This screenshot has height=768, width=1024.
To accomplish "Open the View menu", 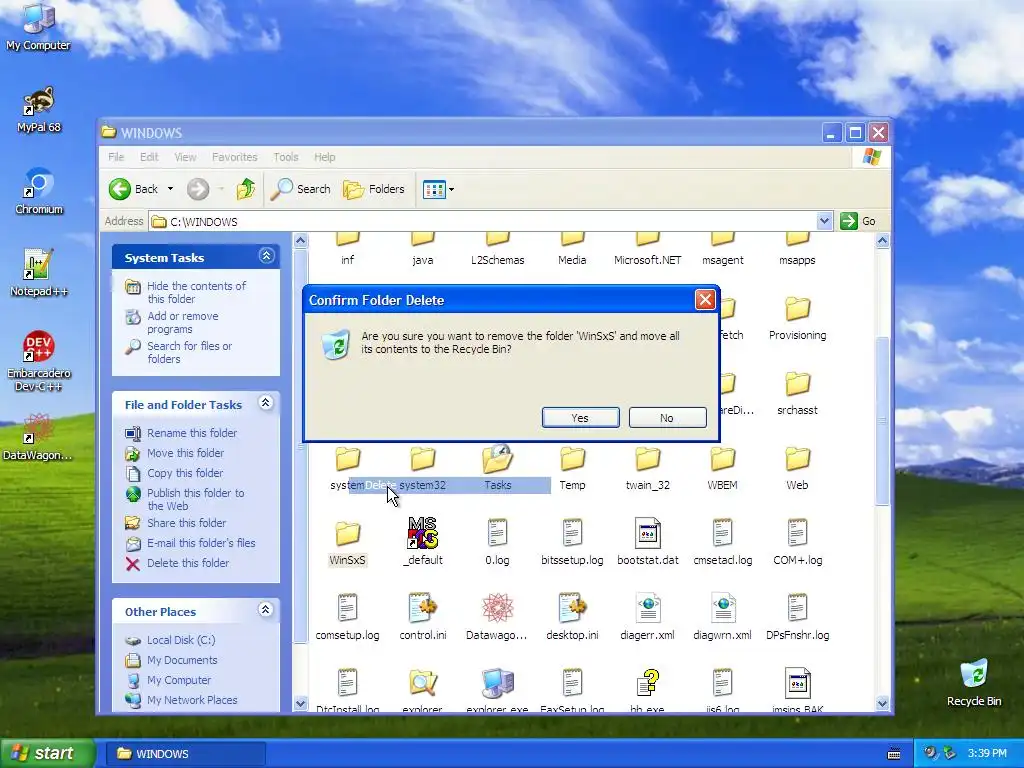I will pos(185,157).
